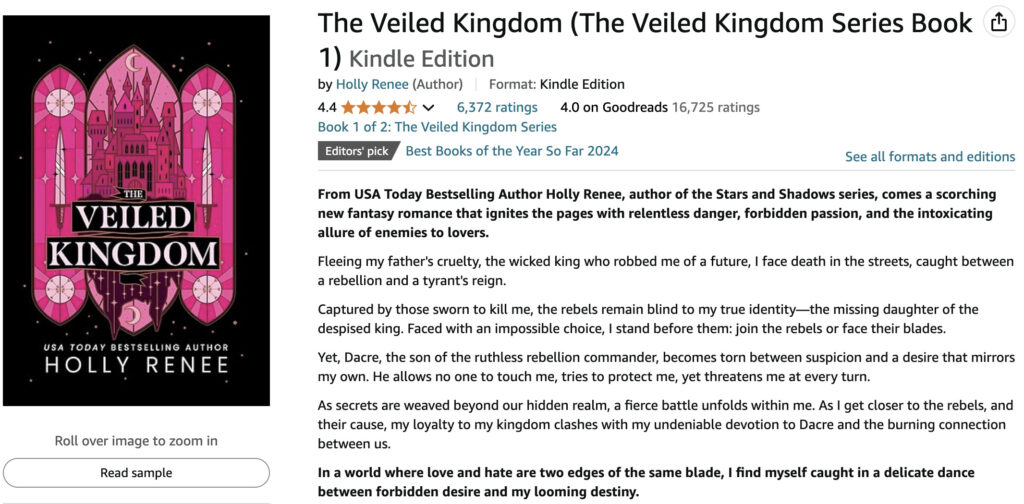
Task: Click the share icon beside the title
Action: point(997,23)
